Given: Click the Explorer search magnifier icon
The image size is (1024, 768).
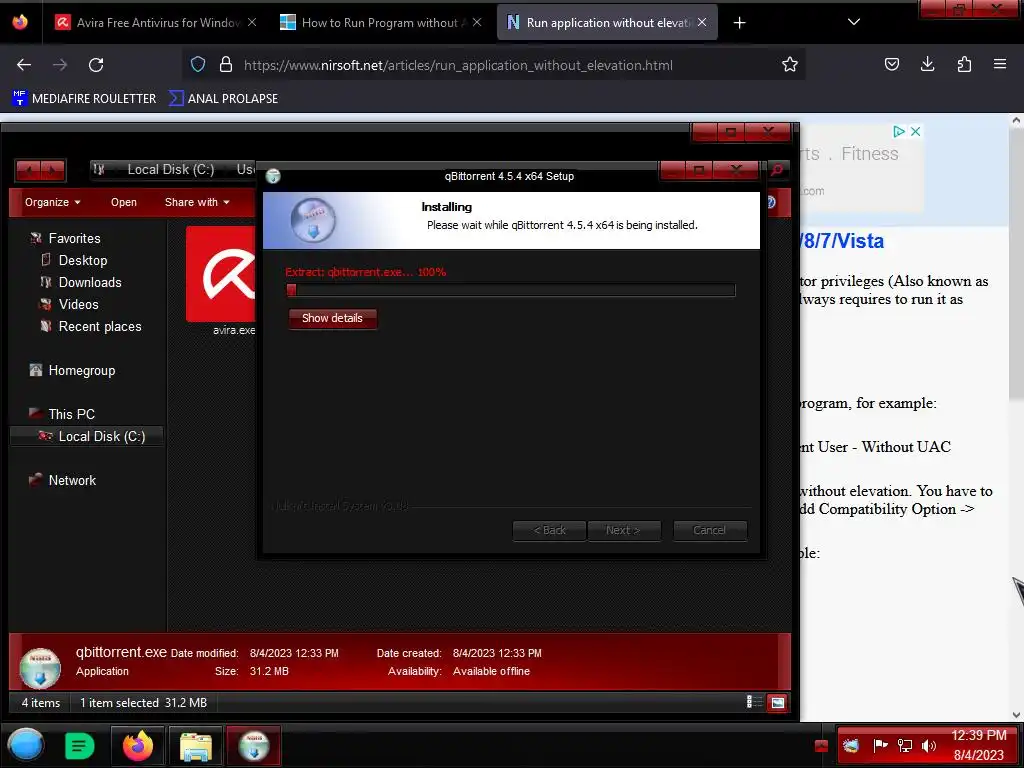Looking at the screenshot, I should click(776, 170).
